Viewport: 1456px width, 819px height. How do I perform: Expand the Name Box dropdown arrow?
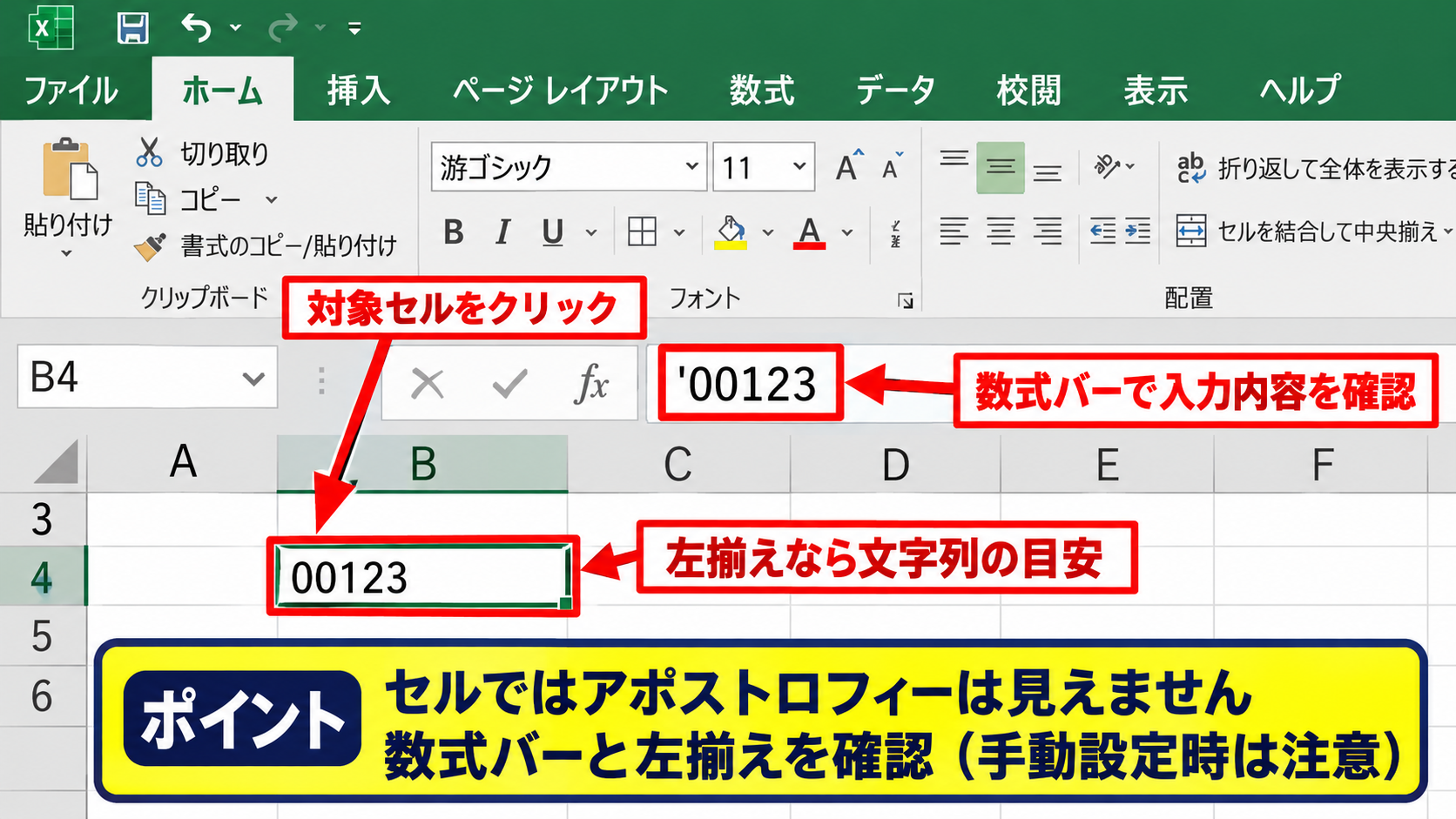(x=253, y=379)
